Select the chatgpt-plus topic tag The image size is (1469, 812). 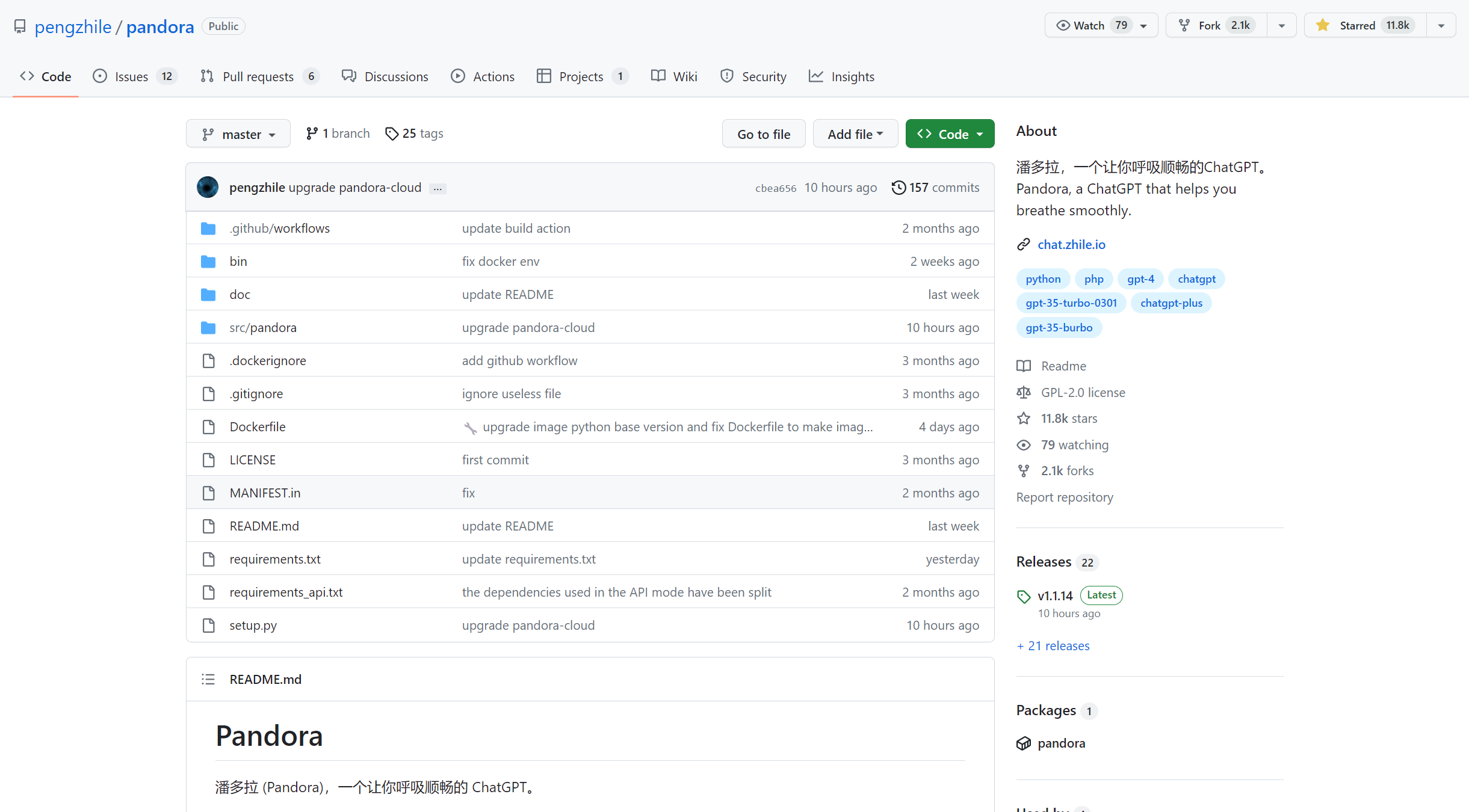pos(1171,303)
